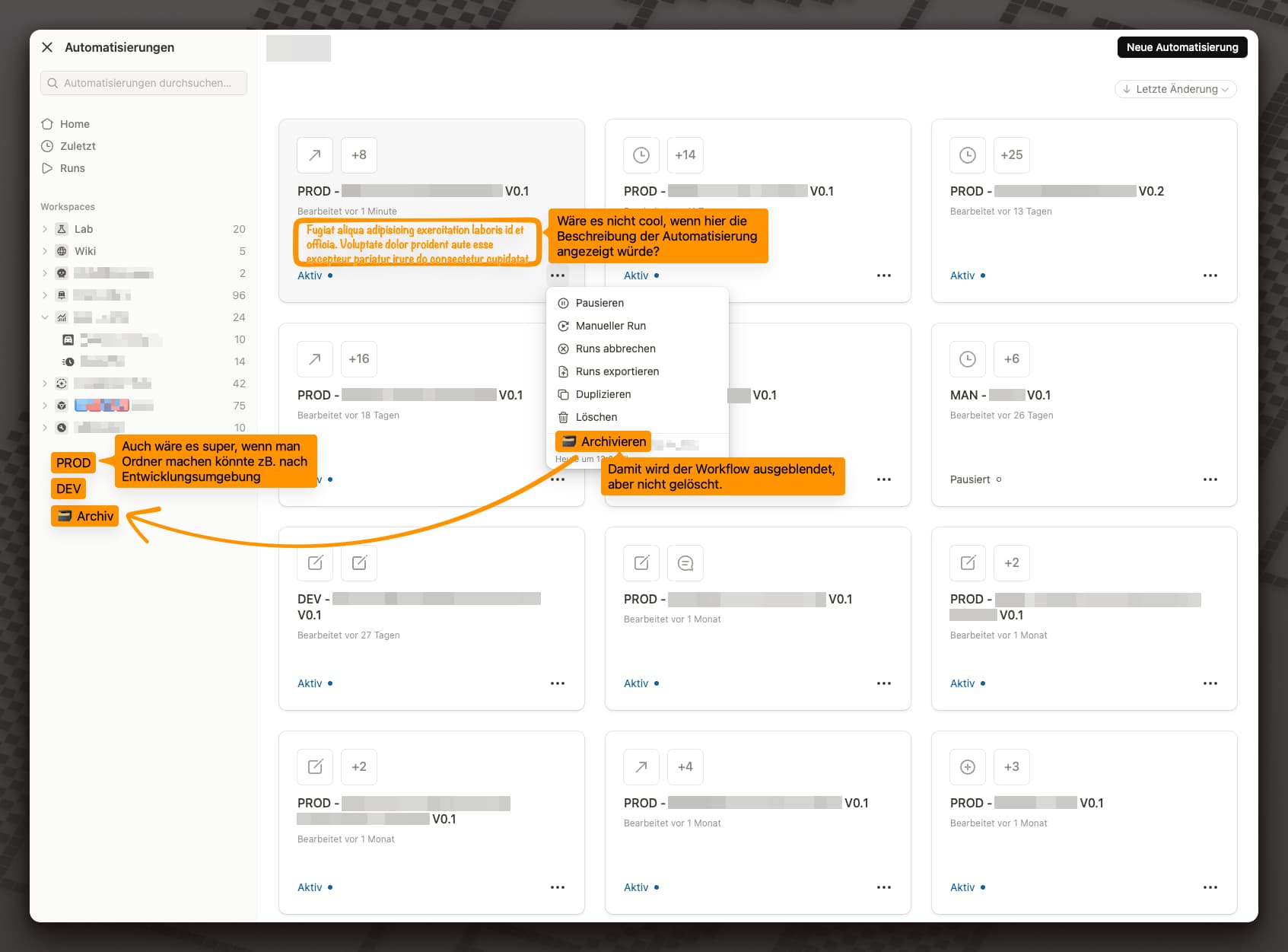
Task: Select Pausieren from the context menu
Action: 599,303
